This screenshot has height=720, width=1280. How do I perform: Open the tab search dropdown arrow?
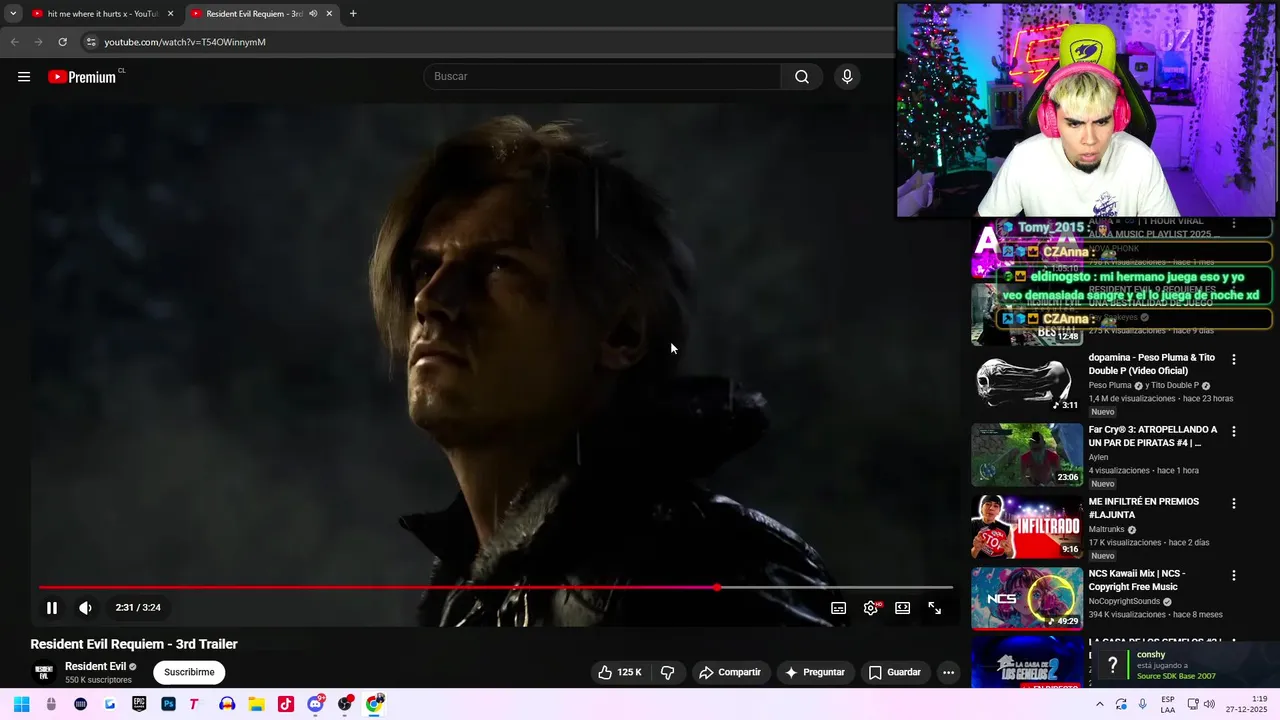tap(13, 14)
